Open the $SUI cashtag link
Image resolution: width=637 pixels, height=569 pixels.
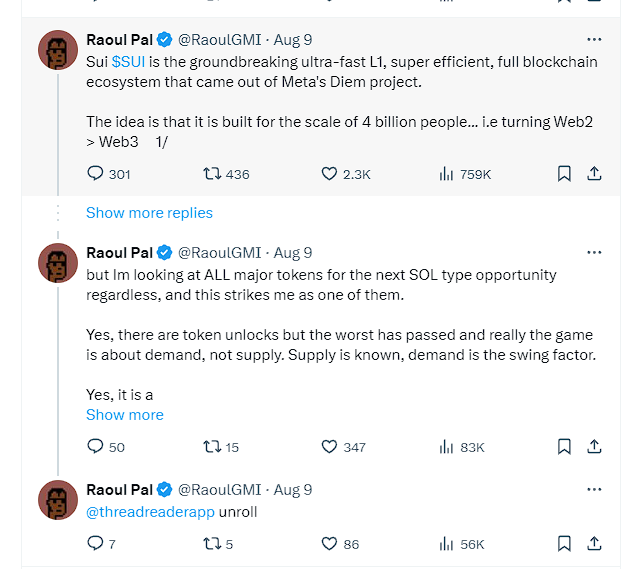click(131, 62)
